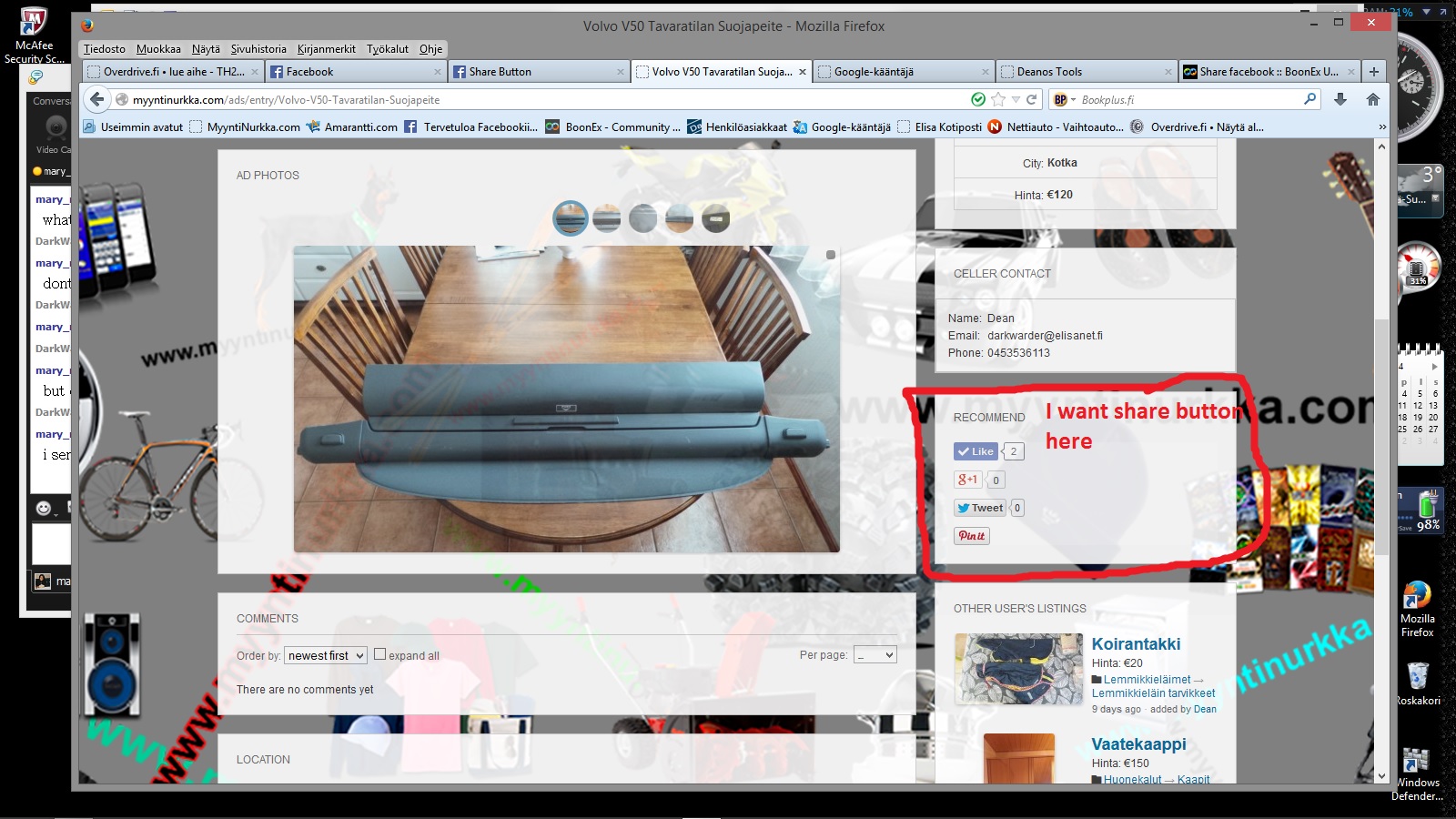Select the first ad photo thumbnail
The width and height of the screenshot is (1456, 819).
571,218
